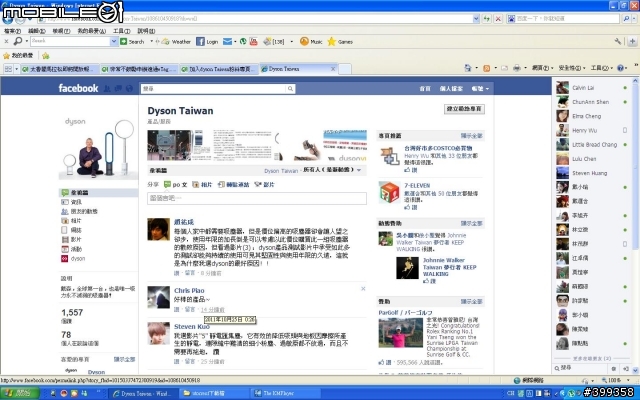This screenshot has width=640, height=400.
Task: Click the IE home icon
Action: [x=468, y=68]
